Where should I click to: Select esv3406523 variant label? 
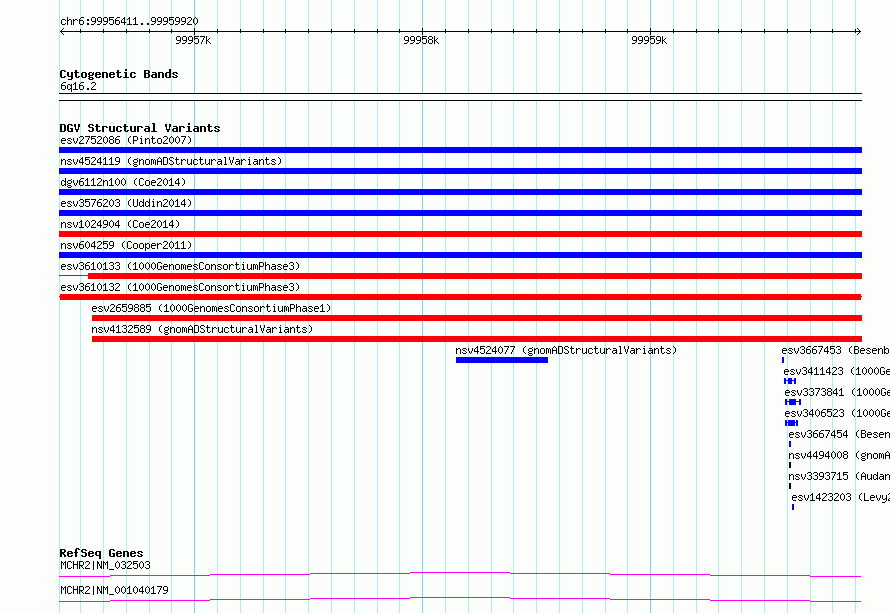(837, 413)
